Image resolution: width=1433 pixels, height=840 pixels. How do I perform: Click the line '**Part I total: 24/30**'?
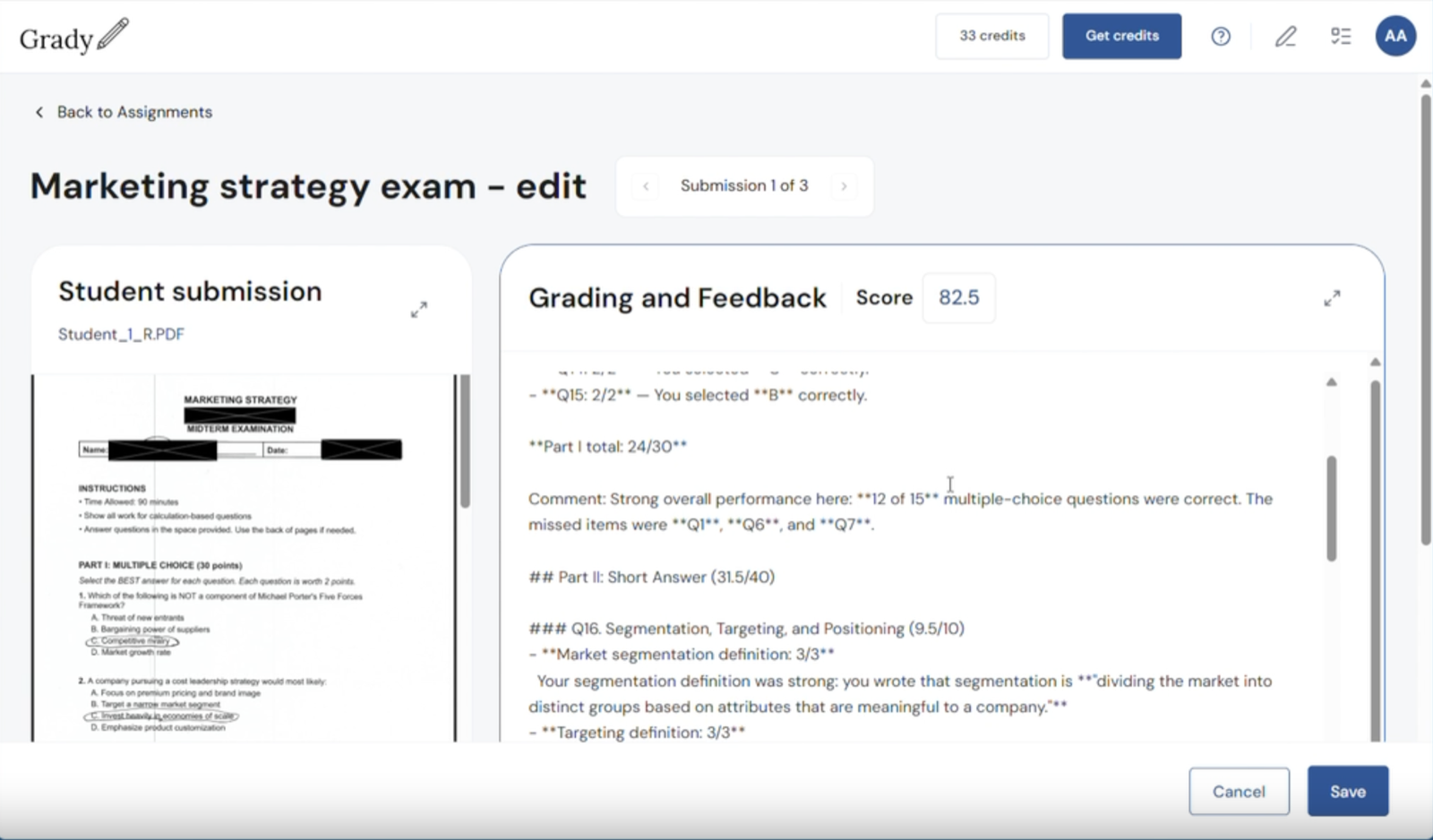607,447
